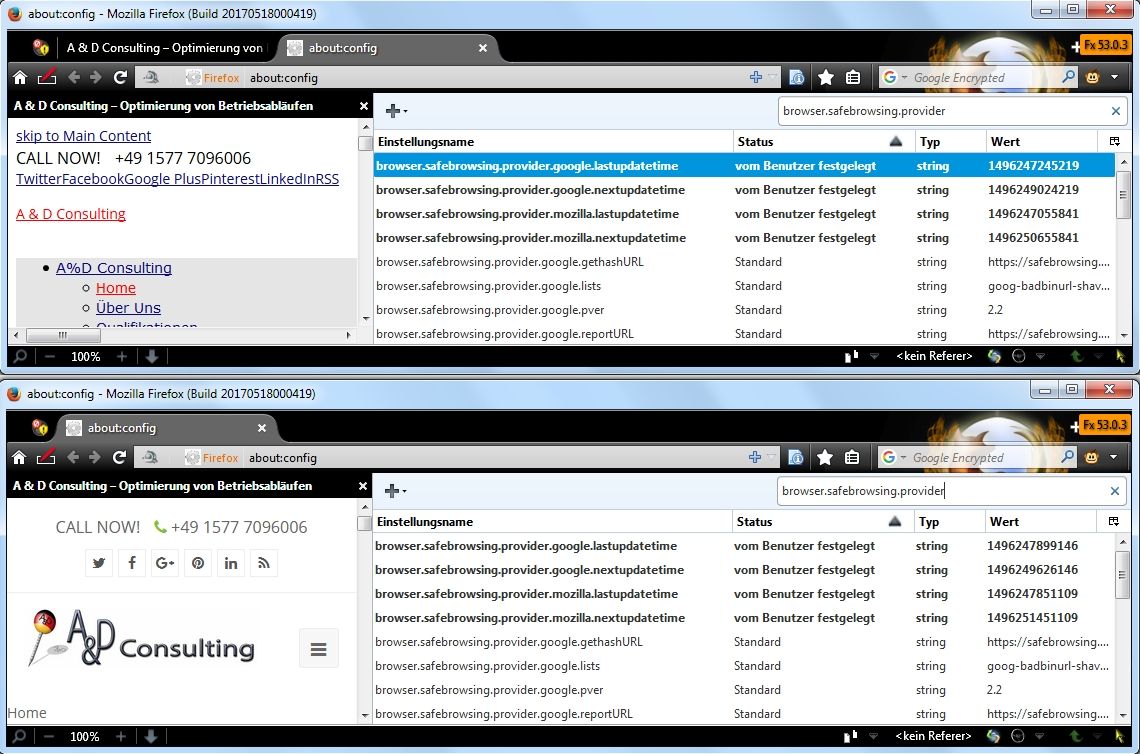This screenshot has height=754, width=1140.
Task: Clear the search filter in top about:config
Action: point(1116,111)
